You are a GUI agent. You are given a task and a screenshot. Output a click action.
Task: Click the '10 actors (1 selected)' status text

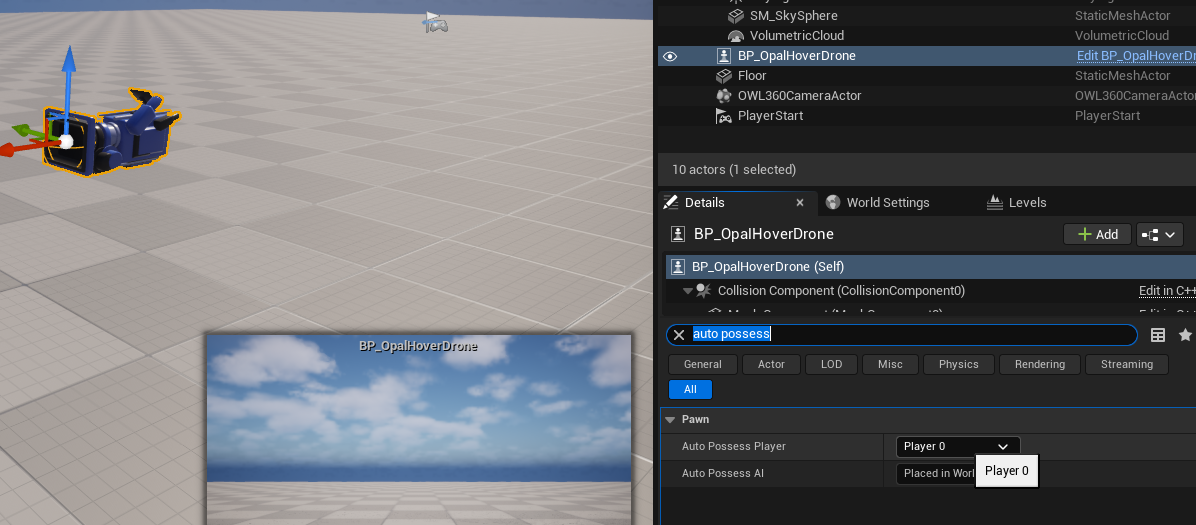[x=734, y=169]
